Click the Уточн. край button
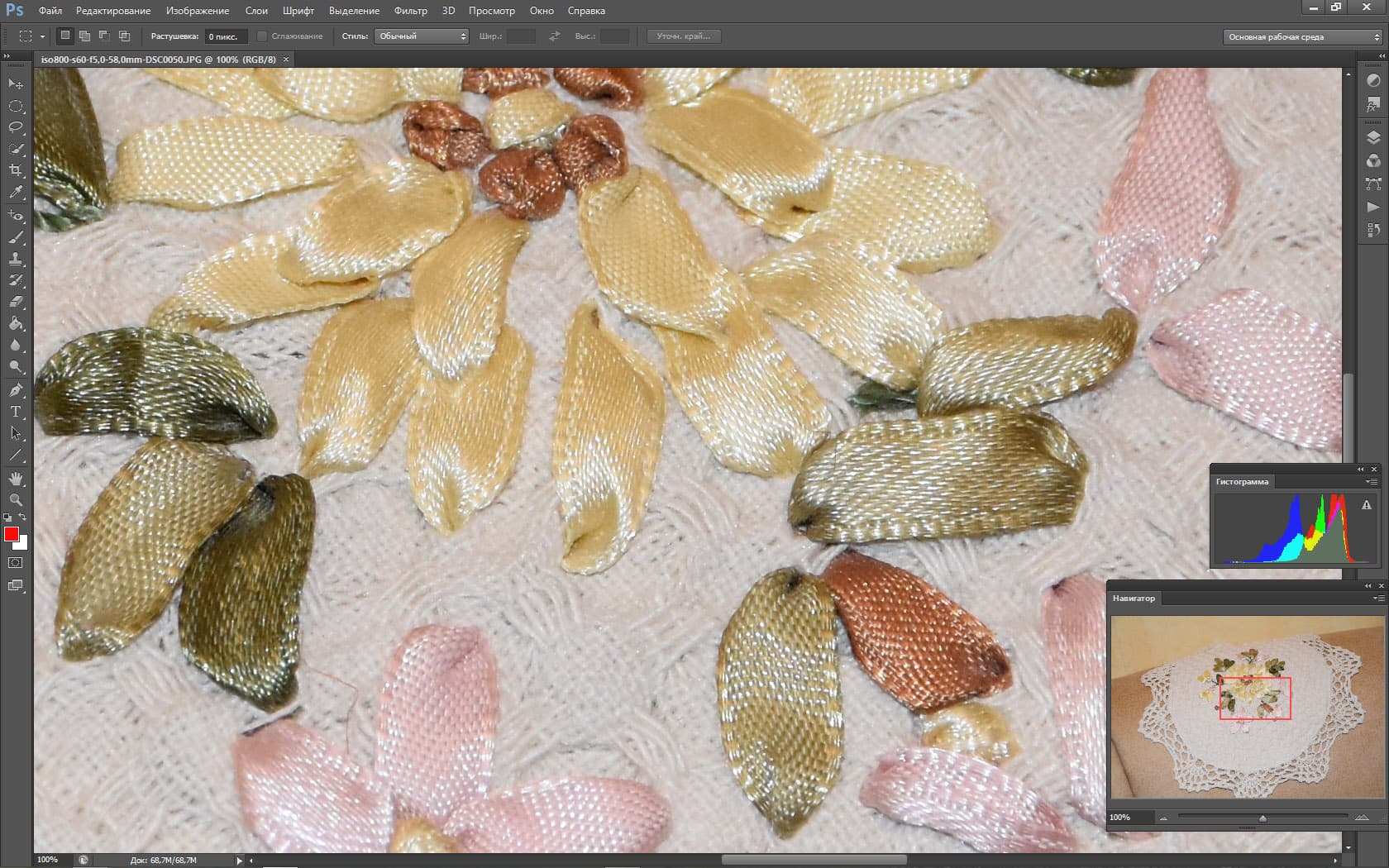Image resolution: width=1389 pixels, height=868 pixels. click(x=683, y=36)
